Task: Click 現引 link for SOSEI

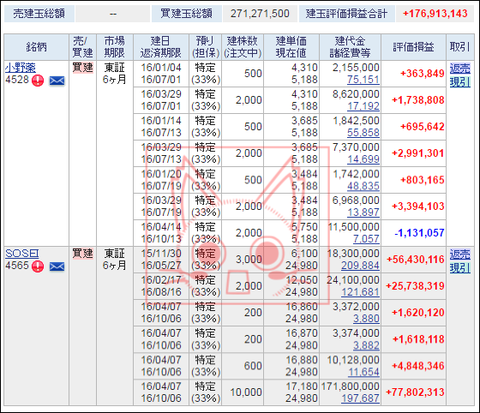Action: click(x=460, y=268)
